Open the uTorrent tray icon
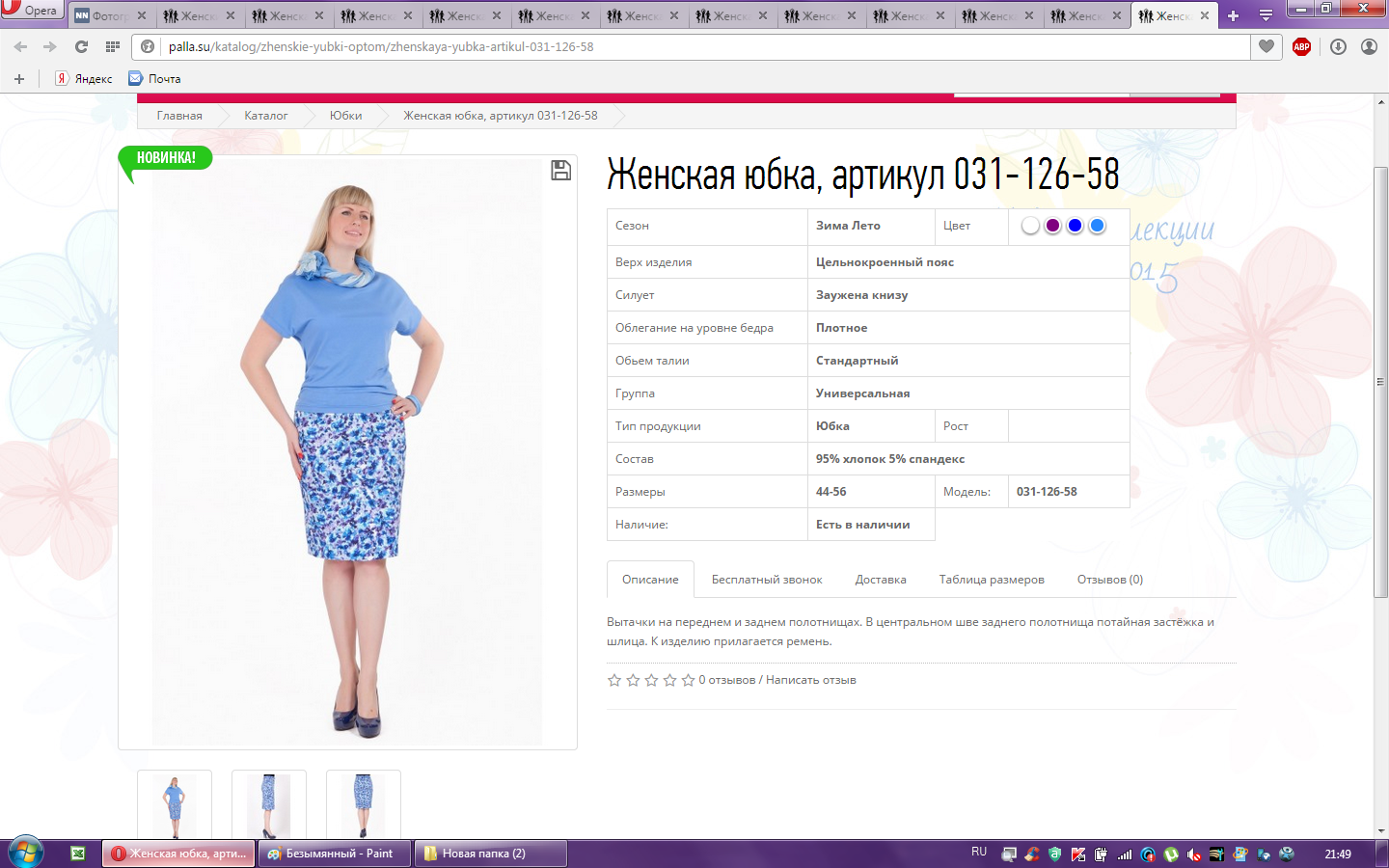Screen dimensions: 1389x868 pyautogui.click(x=1171, y=854)
